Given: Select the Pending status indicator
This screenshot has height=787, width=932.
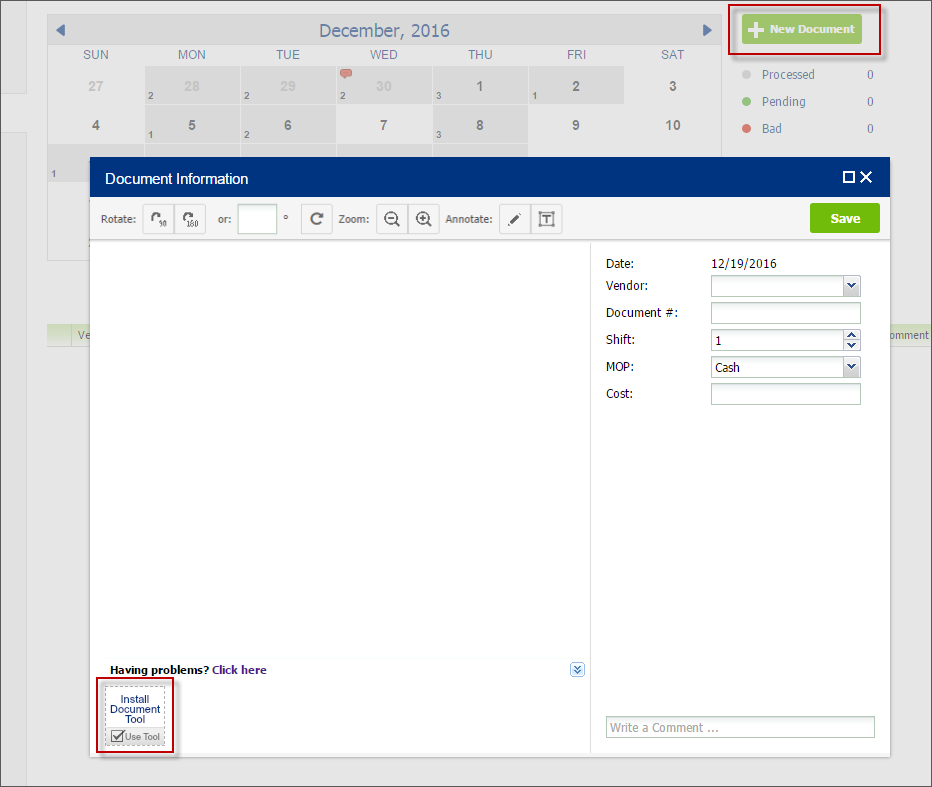Looking at the screenshot, I should tap(745, 101).
